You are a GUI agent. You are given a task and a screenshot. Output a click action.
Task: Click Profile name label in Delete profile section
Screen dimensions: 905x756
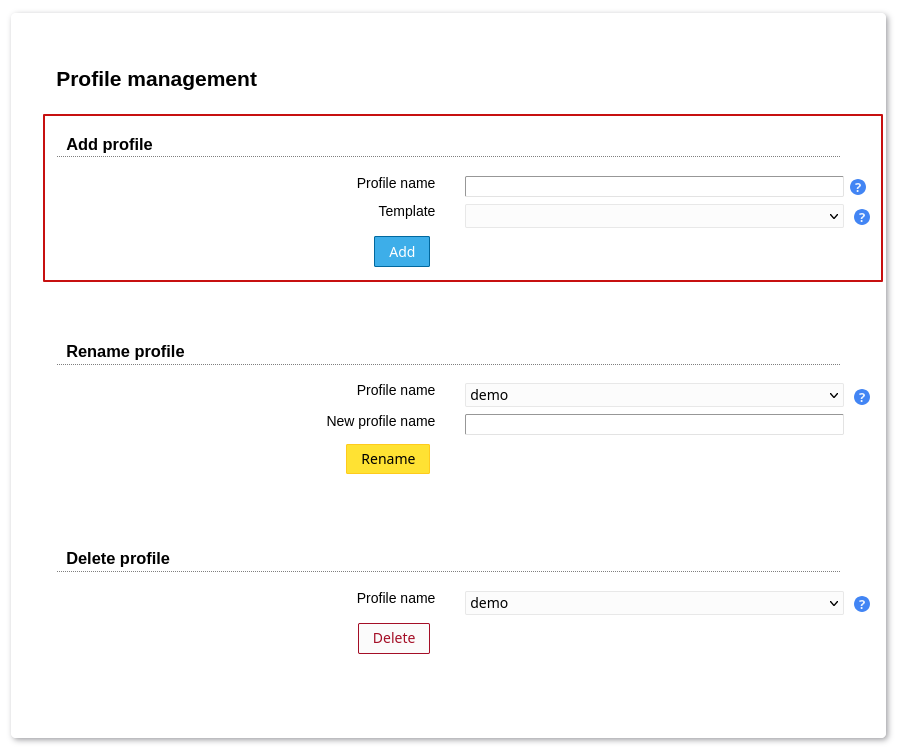[395, 598]
